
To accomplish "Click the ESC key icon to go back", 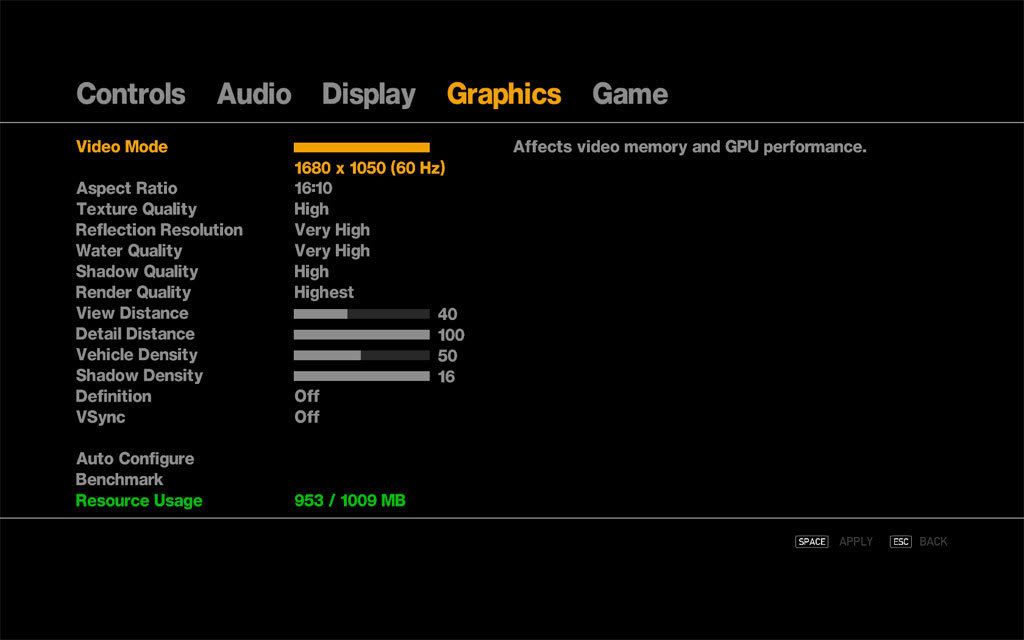I will 901,542.
